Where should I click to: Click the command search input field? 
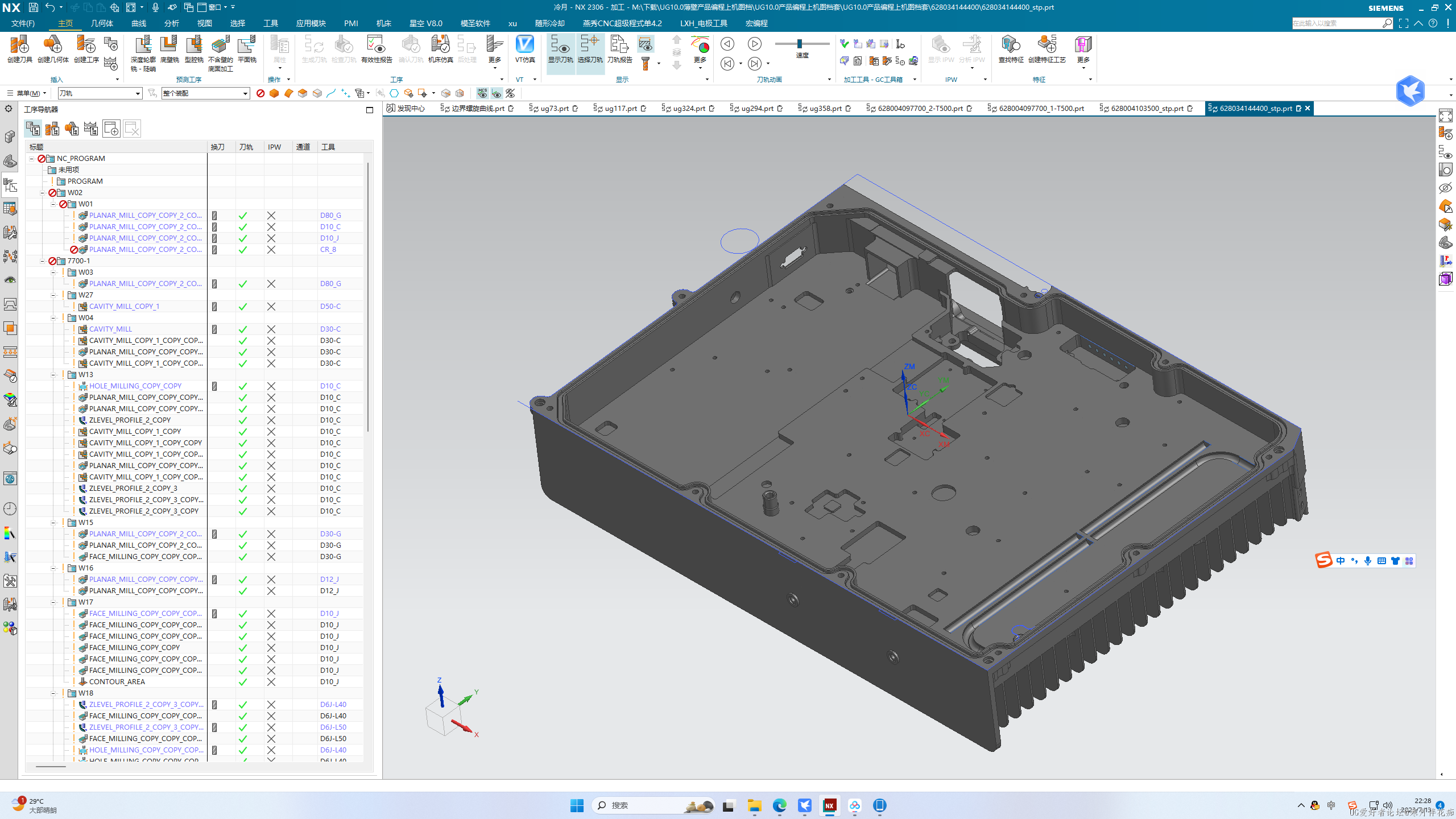pos(1337,23)
